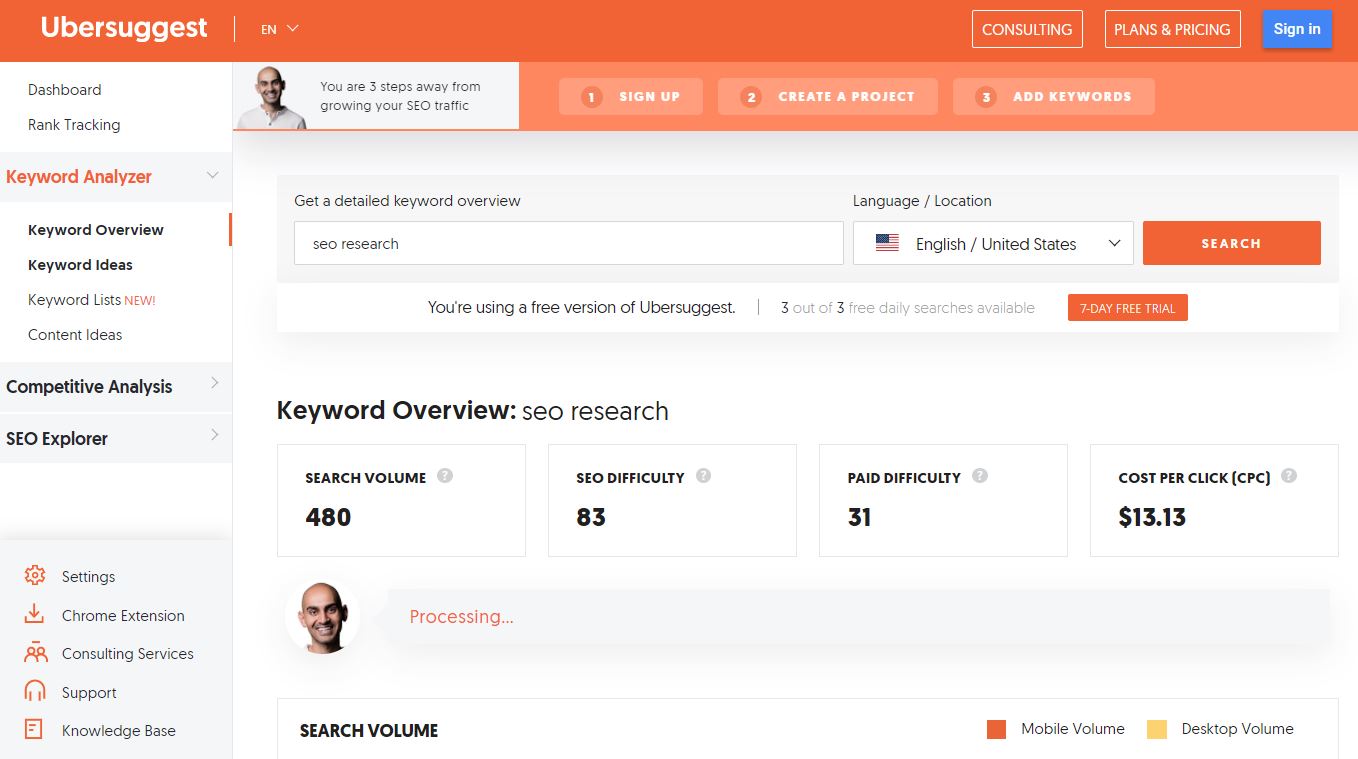Screen dimensions: 1358x759
Task: Open Dashboard in the sidebar
Action: [x=64, y=90]
